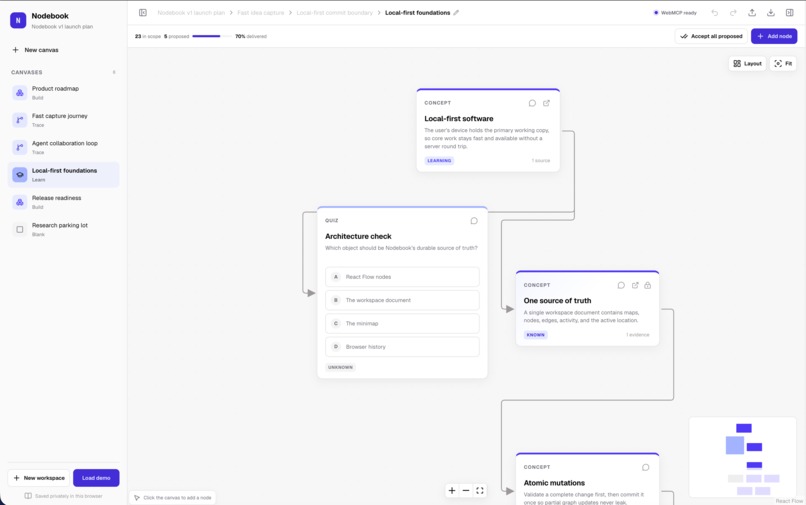
Task: Click the Local-first foundations learn icon
Action: click(x=20, y=175)
